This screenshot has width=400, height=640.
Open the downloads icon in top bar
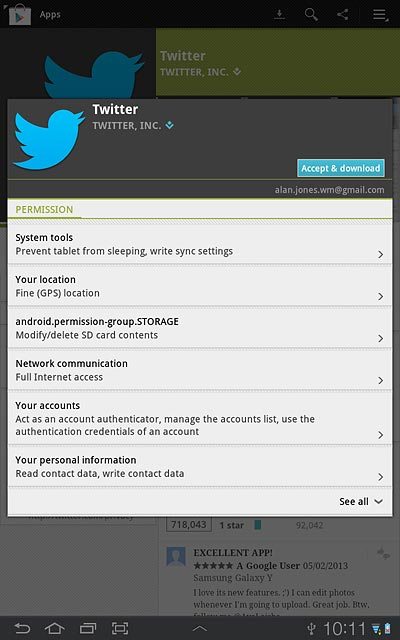point(280,14)
